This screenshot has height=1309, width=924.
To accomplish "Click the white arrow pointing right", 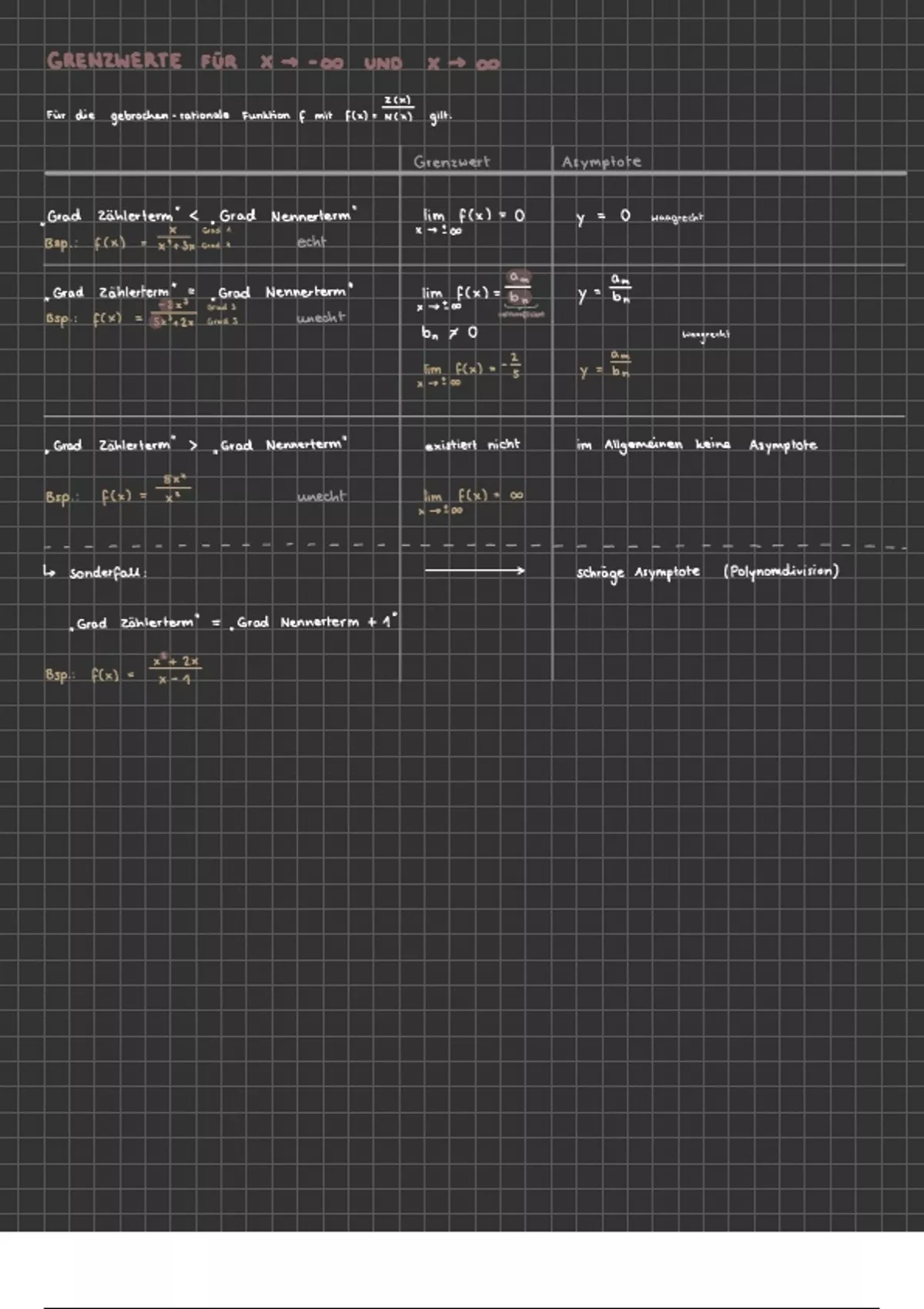I will click(474, 571).
